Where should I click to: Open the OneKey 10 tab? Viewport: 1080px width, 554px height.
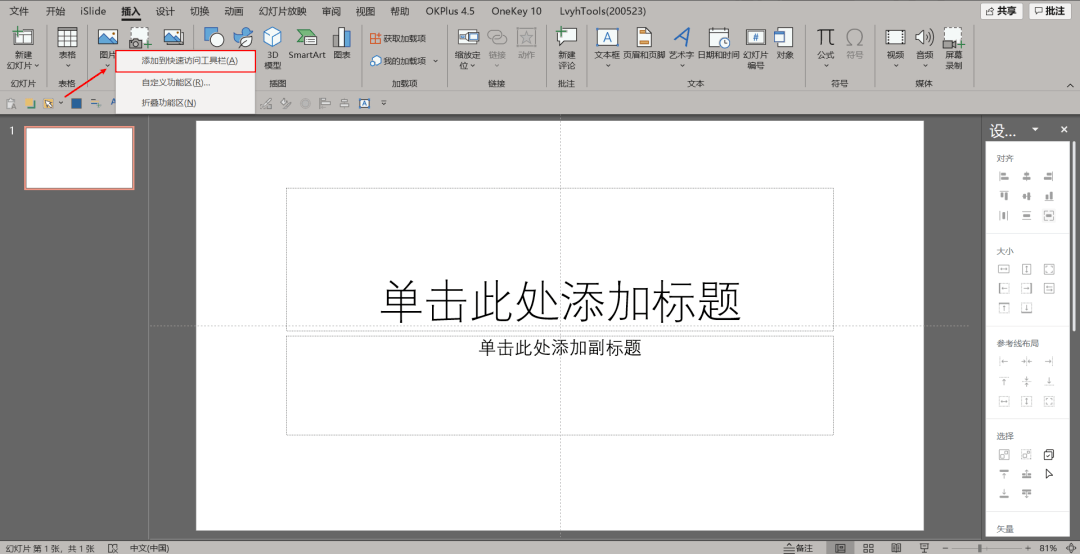(x=517, y=11)
